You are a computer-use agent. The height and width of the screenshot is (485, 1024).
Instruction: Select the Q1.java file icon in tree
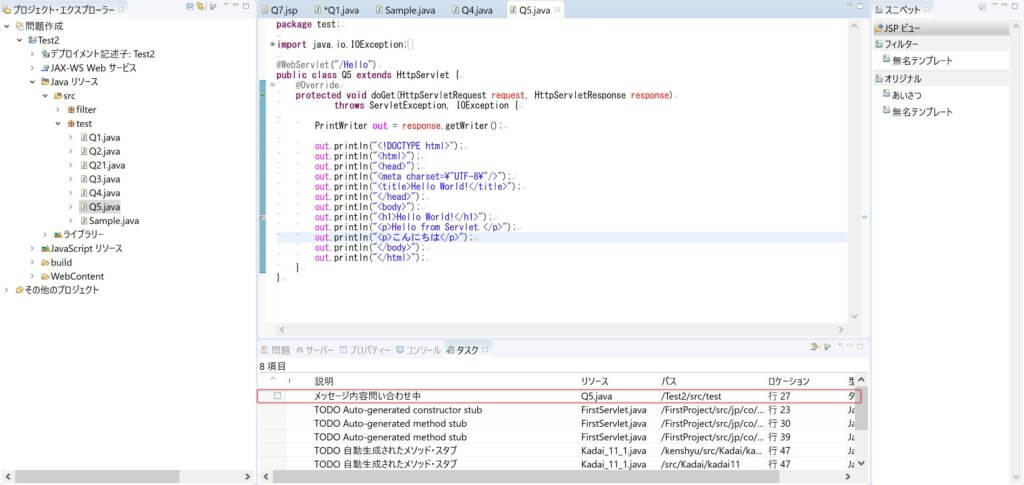(84, 138)
